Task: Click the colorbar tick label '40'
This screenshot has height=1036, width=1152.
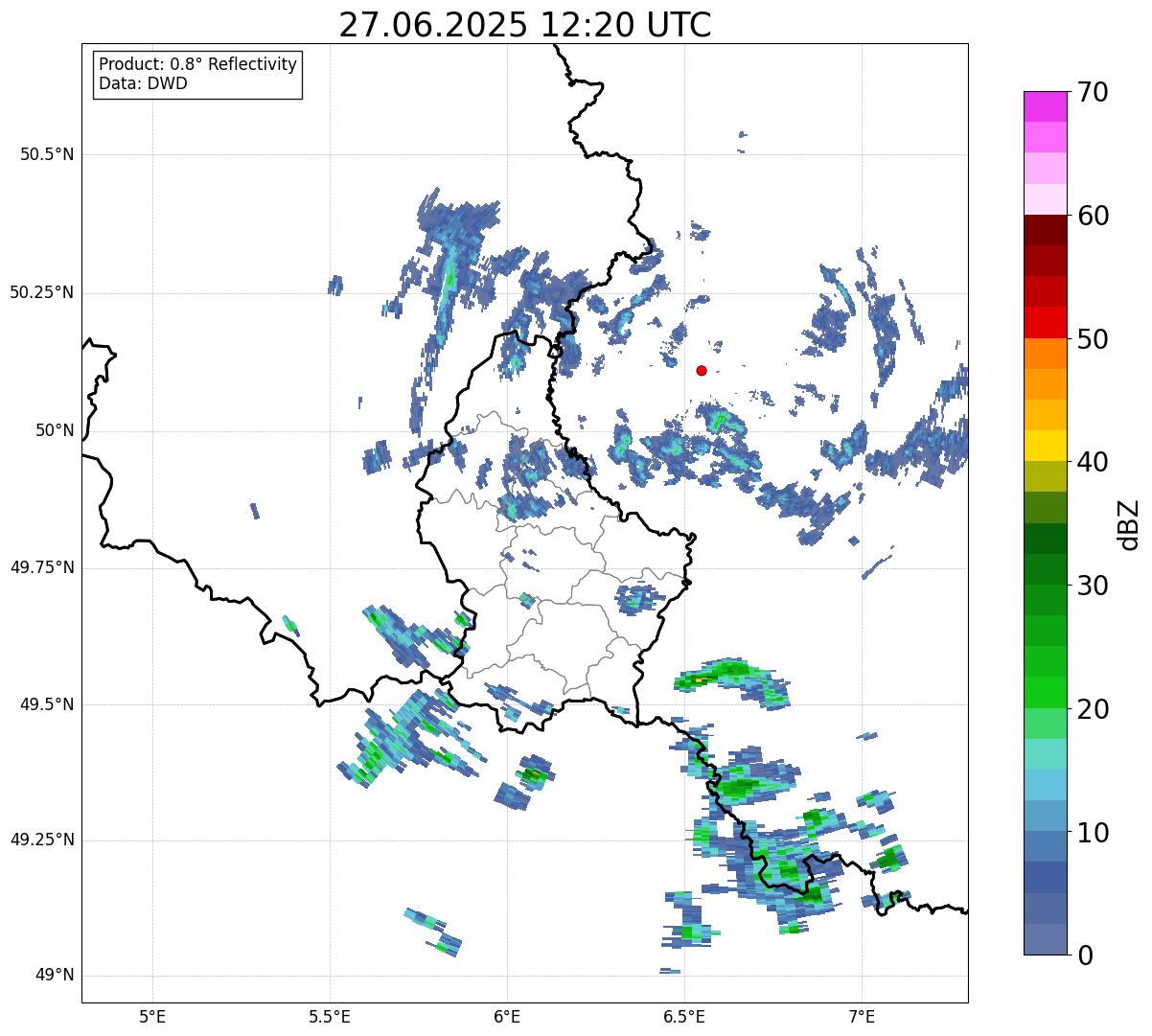Action: coord(1093,462)
